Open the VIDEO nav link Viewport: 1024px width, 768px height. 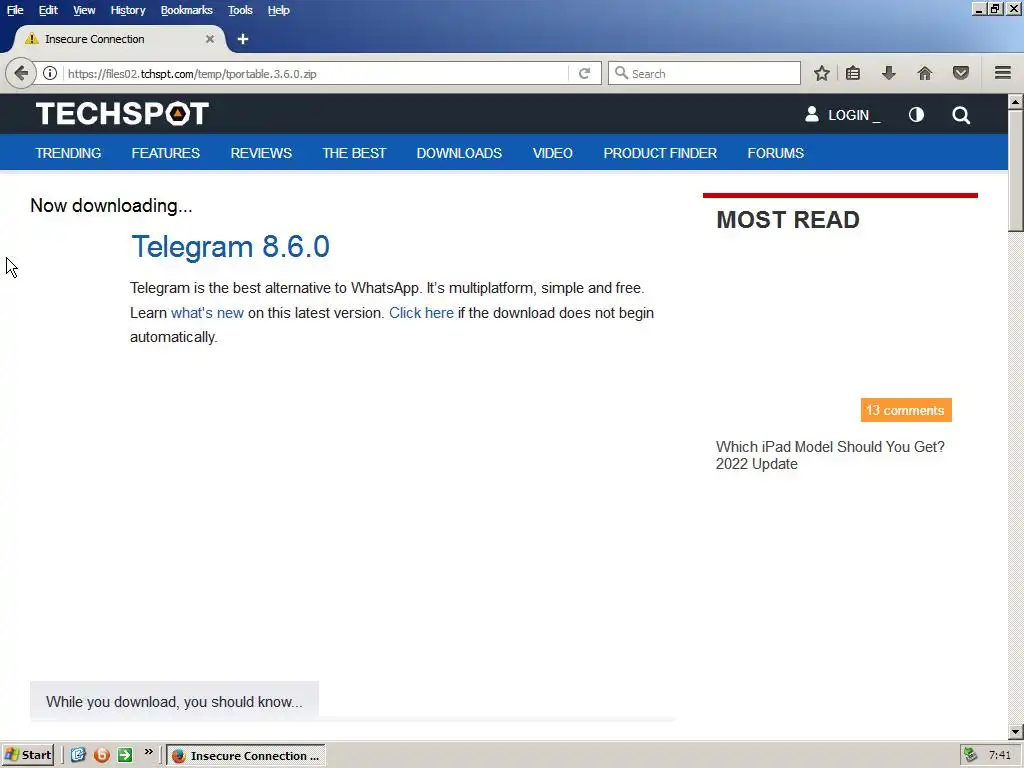click(x=552, y=153)
